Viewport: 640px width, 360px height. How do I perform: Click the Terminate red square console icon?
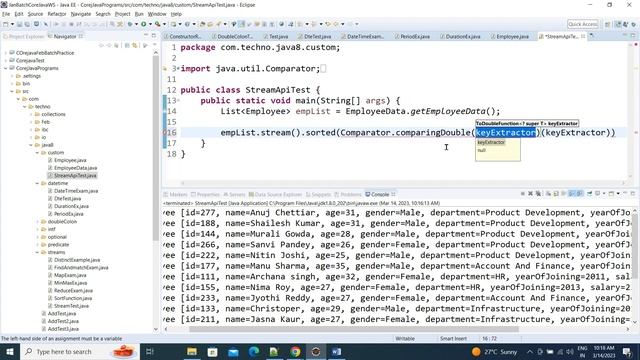click(522, 193)
